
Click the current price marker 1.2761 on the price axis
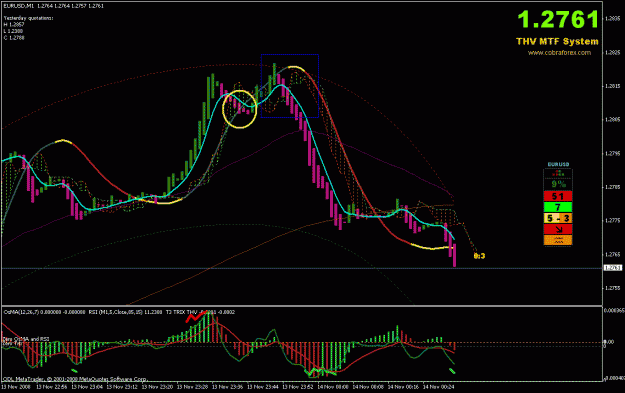[x=613, y=268]
